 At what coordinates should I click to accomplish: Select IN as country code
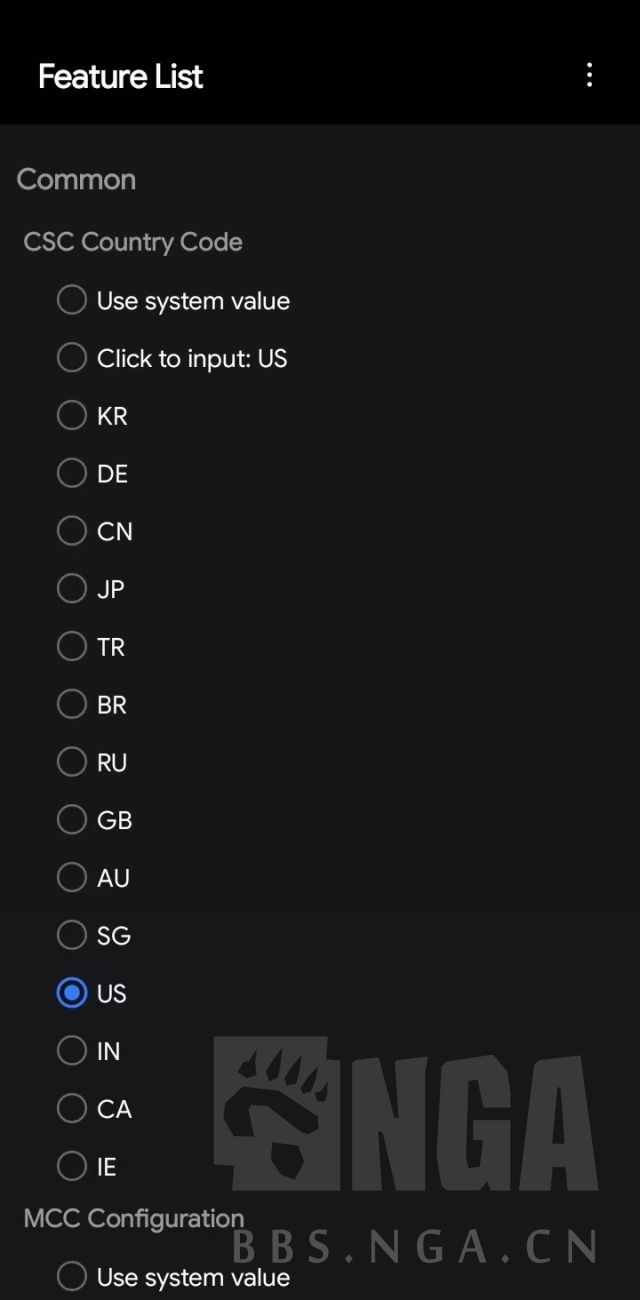click(x=72, y=1051)
